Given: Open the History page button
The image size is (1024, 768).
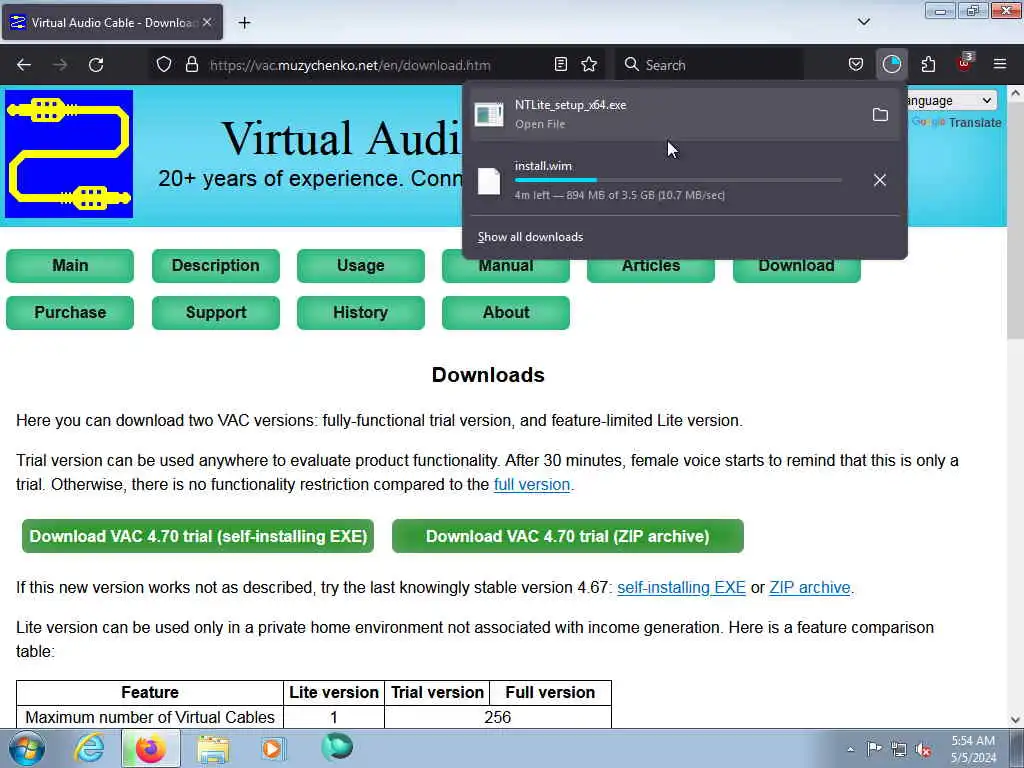Looking at the screenshot, I should click(360, 313).
